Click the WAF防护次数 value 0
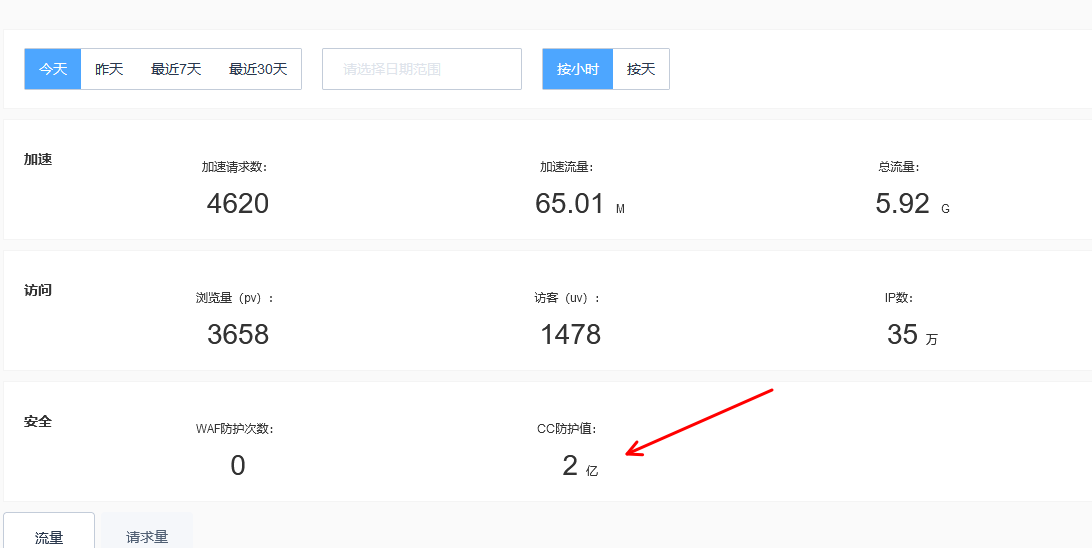The height and width of the screenshot is (548, 1092). click(x=238, y=465)
